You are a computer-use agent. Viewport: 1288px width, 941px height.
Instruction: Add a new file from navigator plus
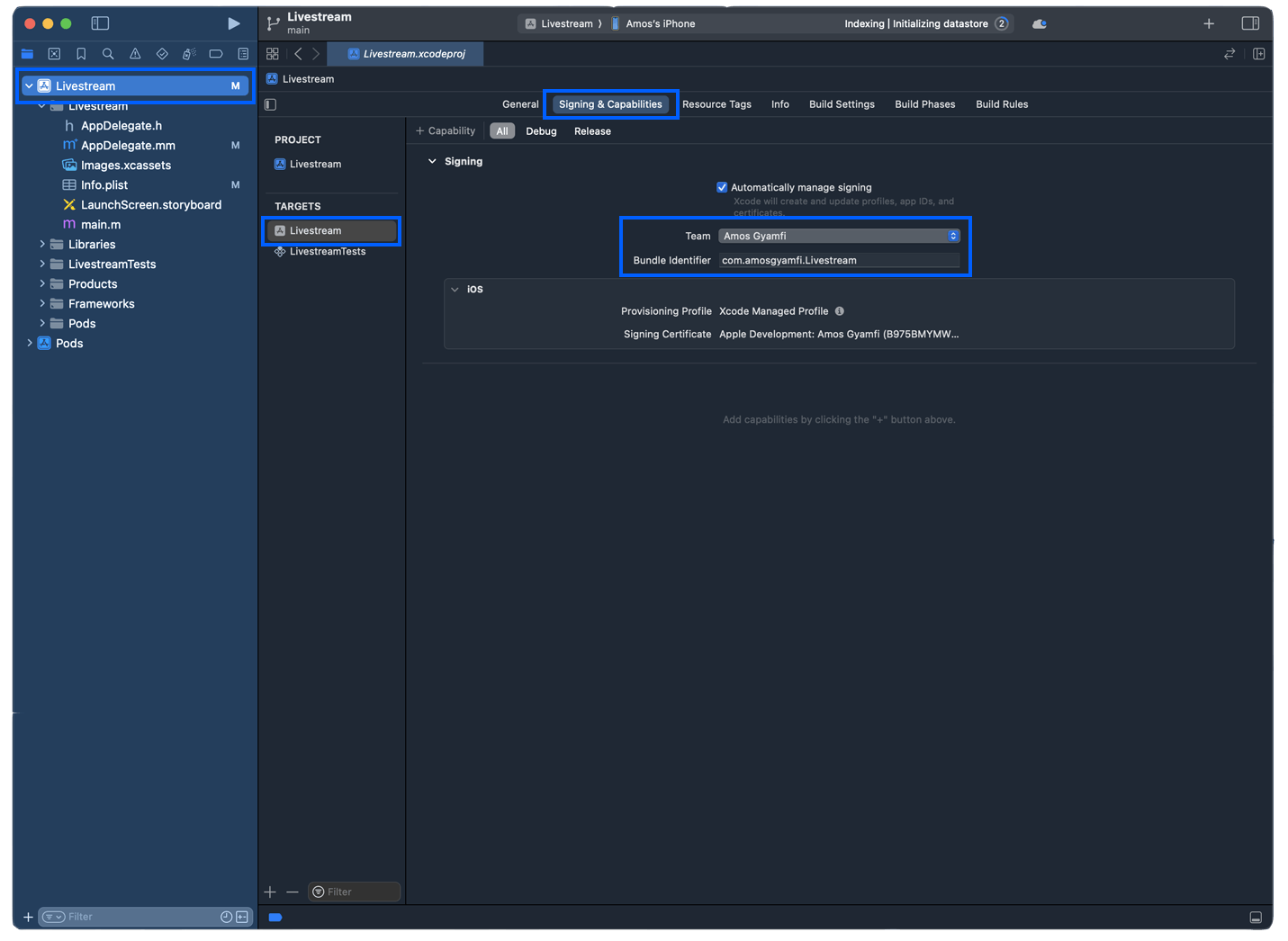coord(28,917)
